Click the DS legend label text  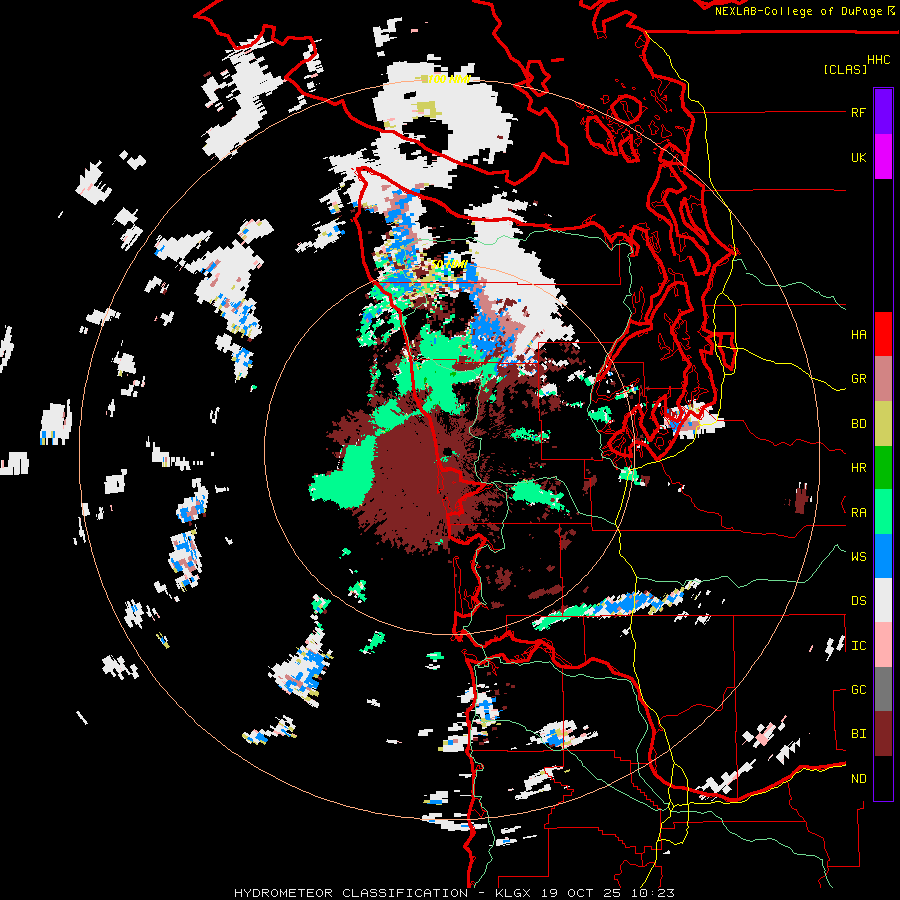tap(858, 601)
